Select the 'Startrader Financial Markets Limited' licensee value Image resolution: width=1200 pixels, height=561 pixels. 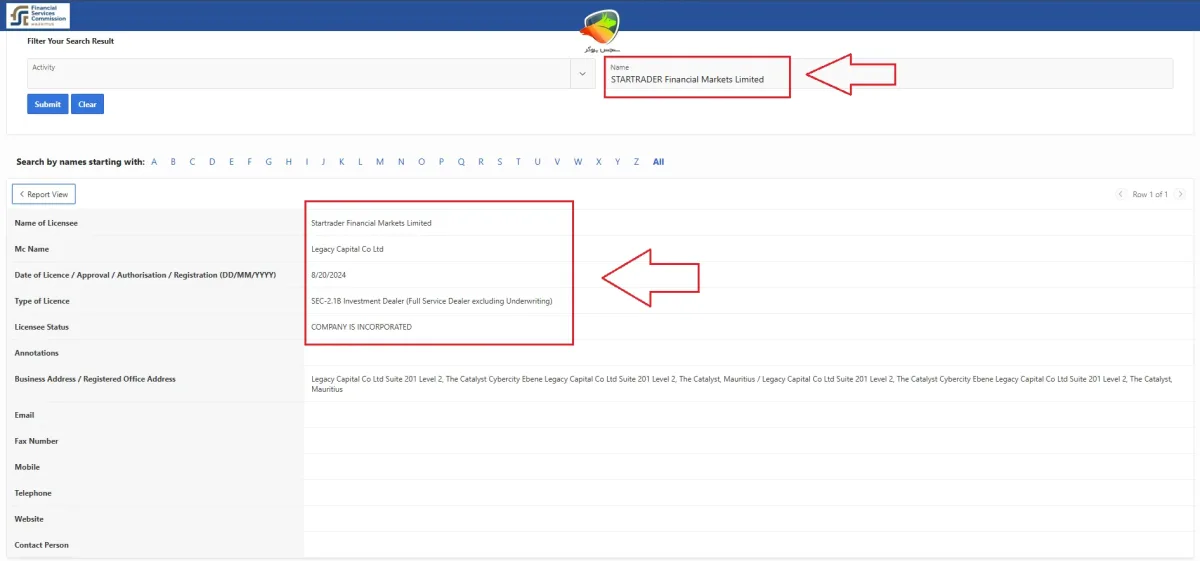371,223
